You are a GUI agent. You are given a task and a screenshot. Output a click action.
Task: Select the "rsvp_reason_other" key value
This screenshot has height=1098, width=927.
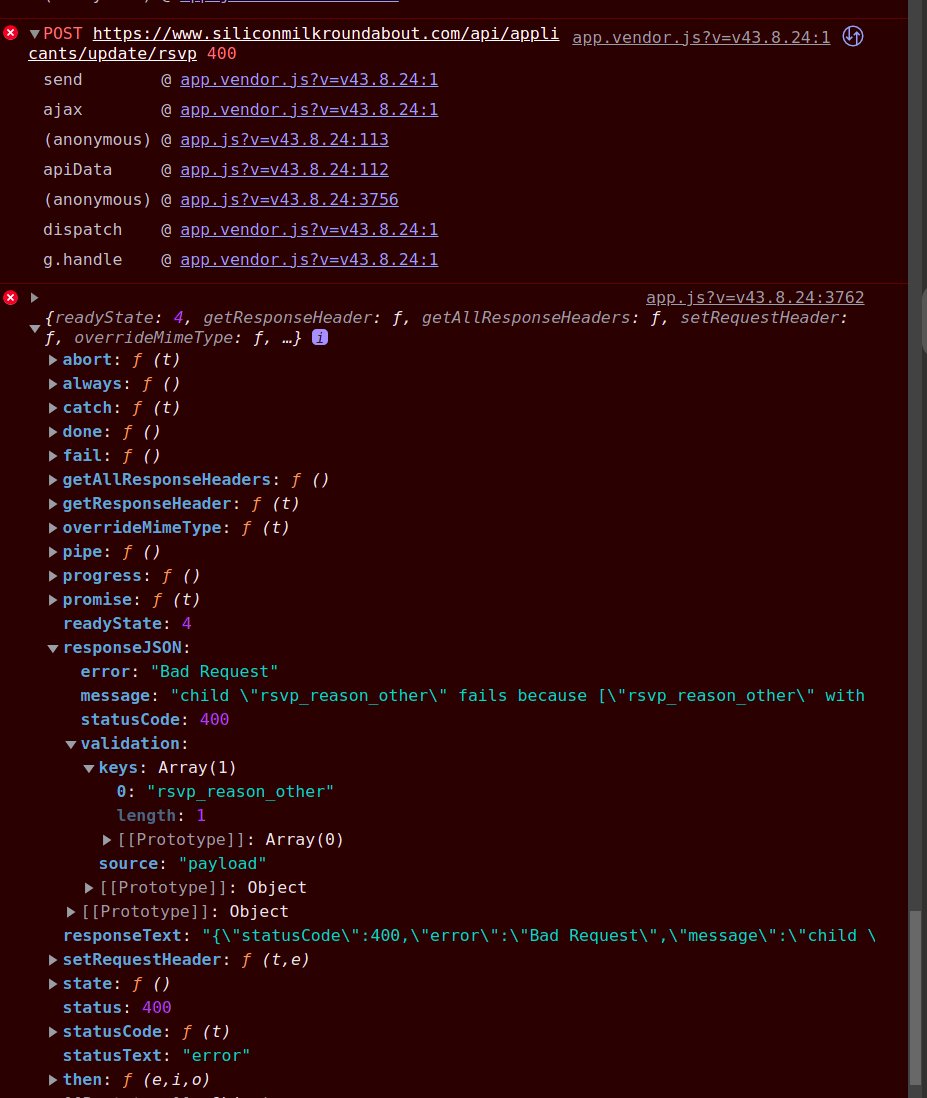(240, 792)
